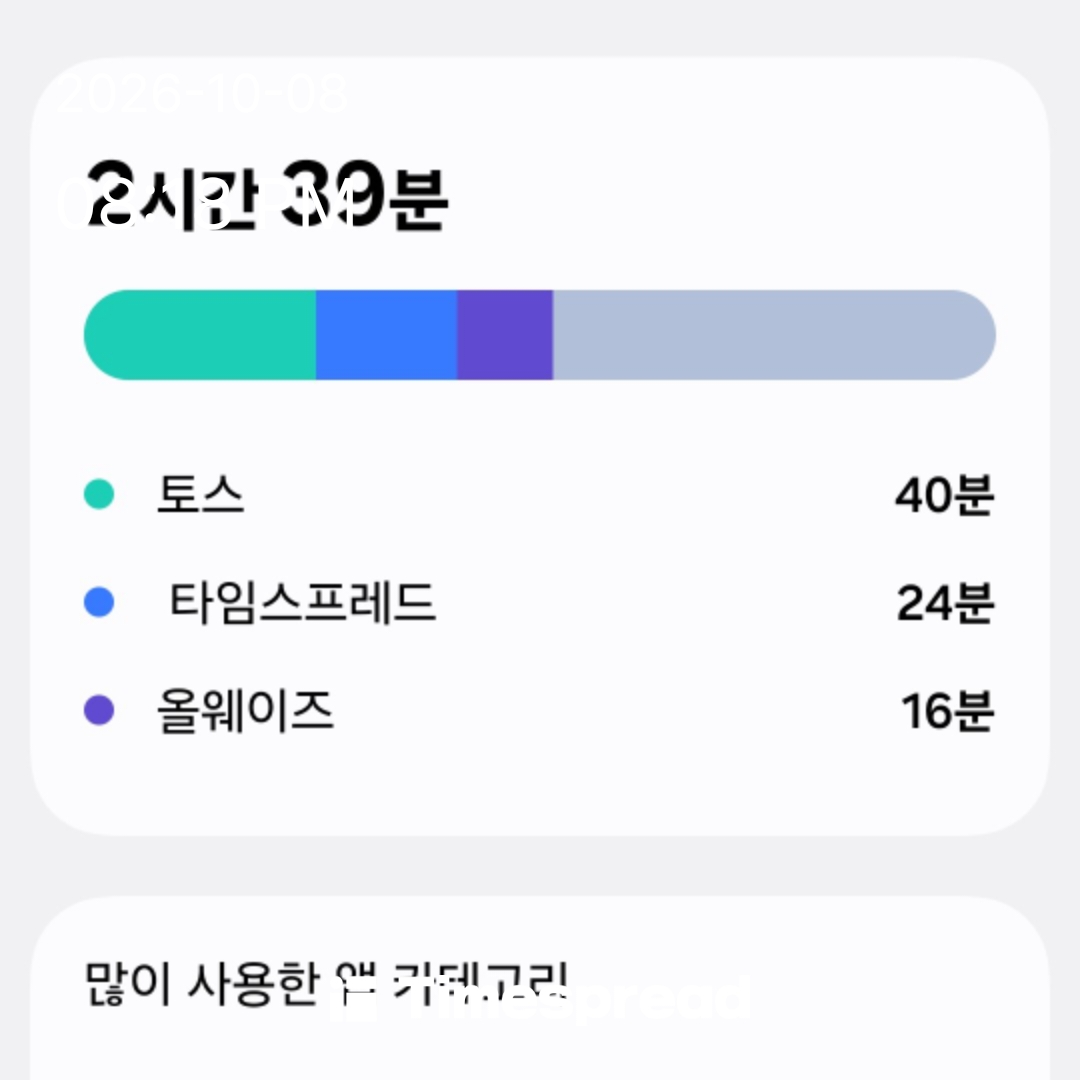Image resolution: width=1080 pixels, height=1080 pixels.
Task: Select the purple 올웨이즈 segment of usage bar
Action: click(505, 335)
